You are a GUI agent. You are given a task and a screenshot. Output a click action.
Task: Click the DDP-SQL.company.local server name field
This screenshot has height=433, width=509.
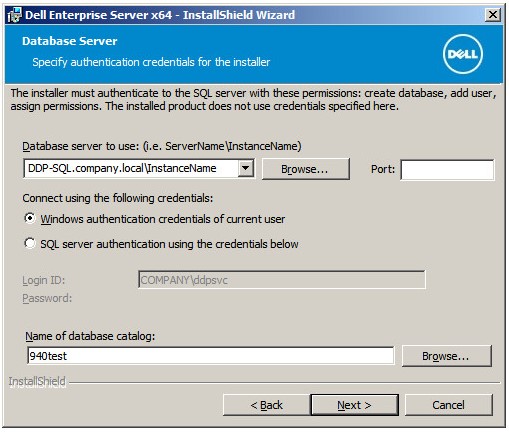tap(131, 168)
